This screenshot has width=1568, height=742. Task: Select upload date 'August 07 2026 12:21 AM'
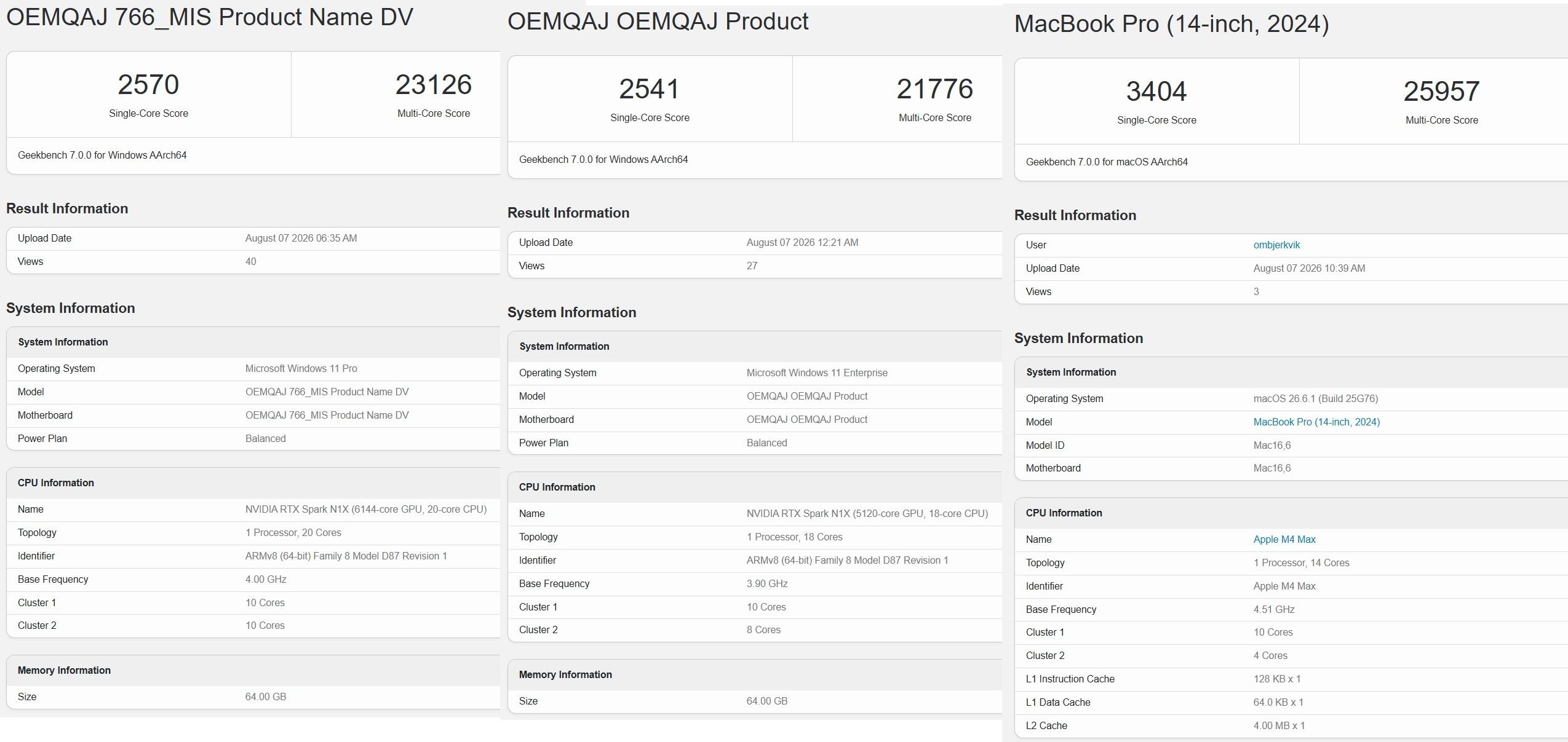802,242
